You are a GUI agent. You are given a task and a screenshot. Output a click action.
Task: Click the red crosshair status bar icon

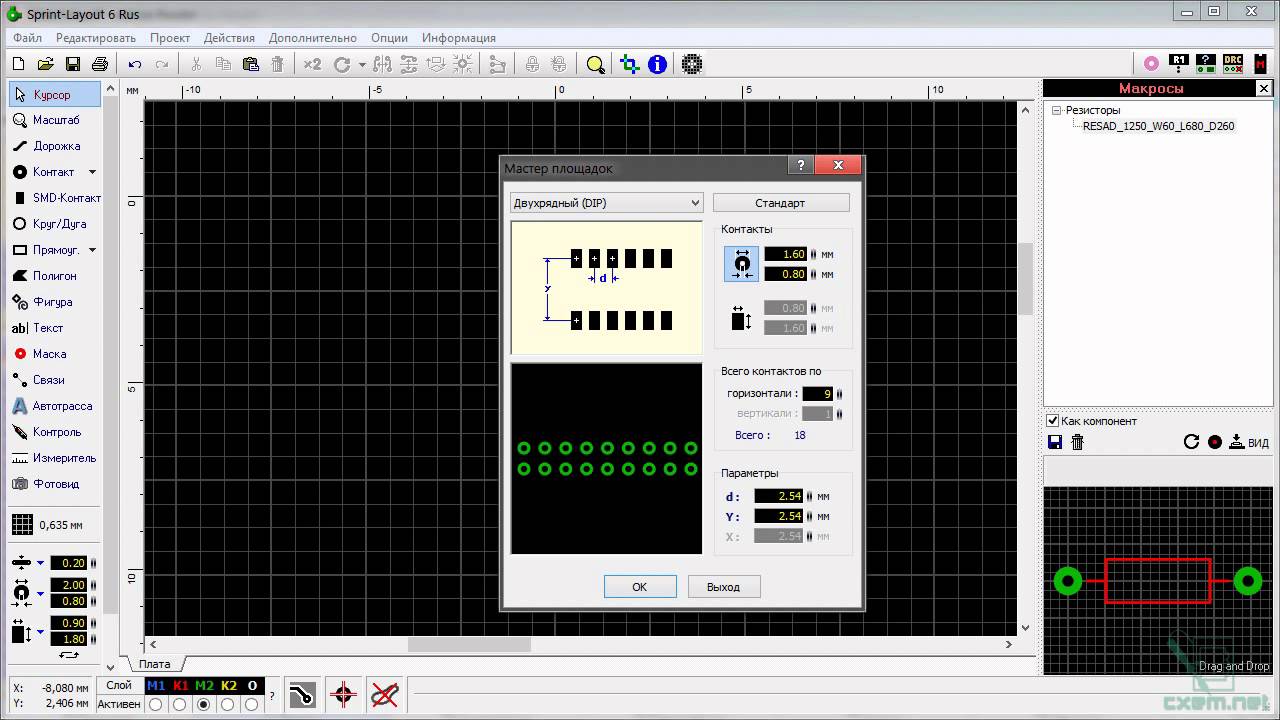[343, 693]
